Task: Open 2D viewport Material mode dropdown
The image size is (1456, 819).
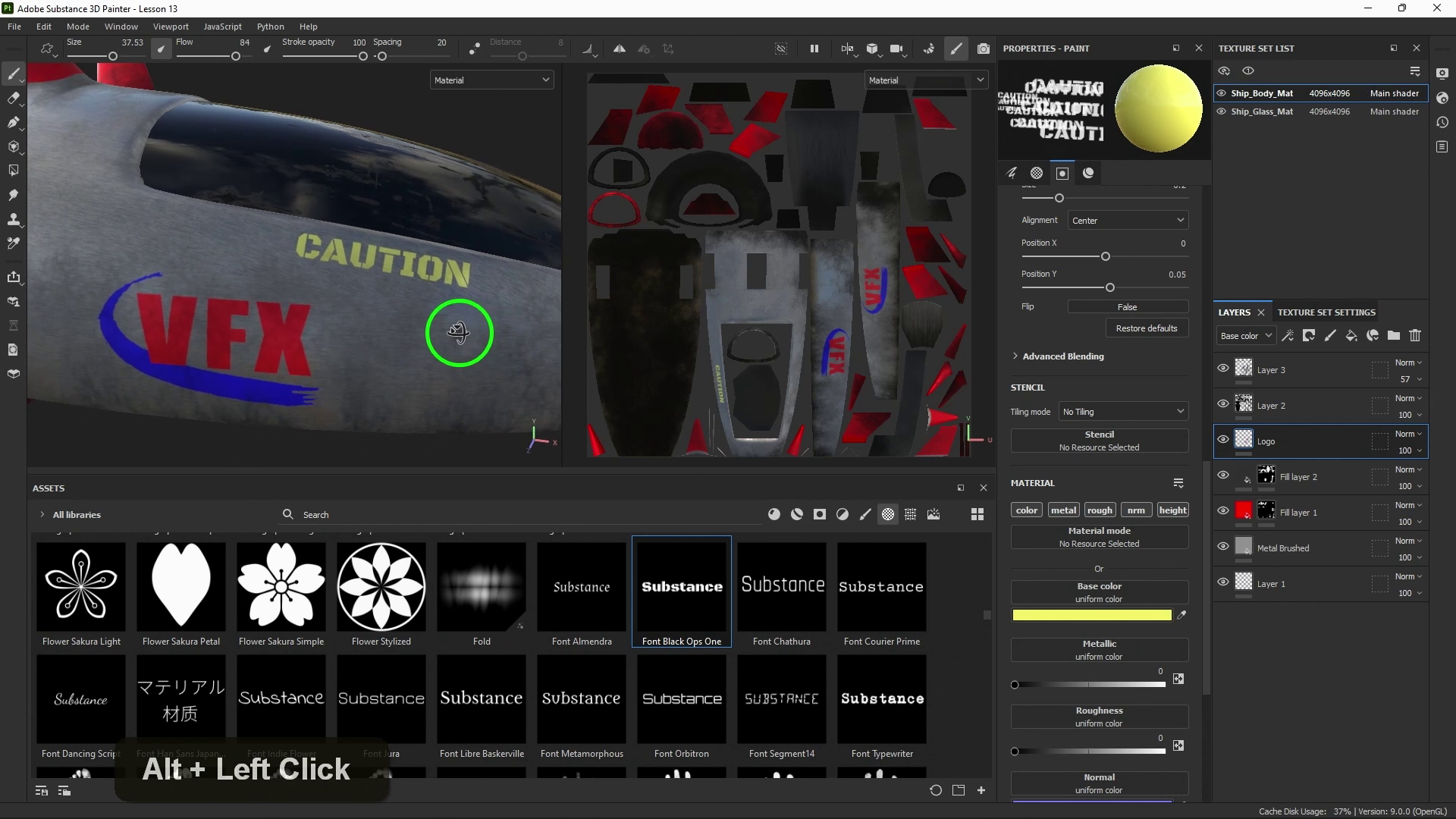Action: point(926,80)
